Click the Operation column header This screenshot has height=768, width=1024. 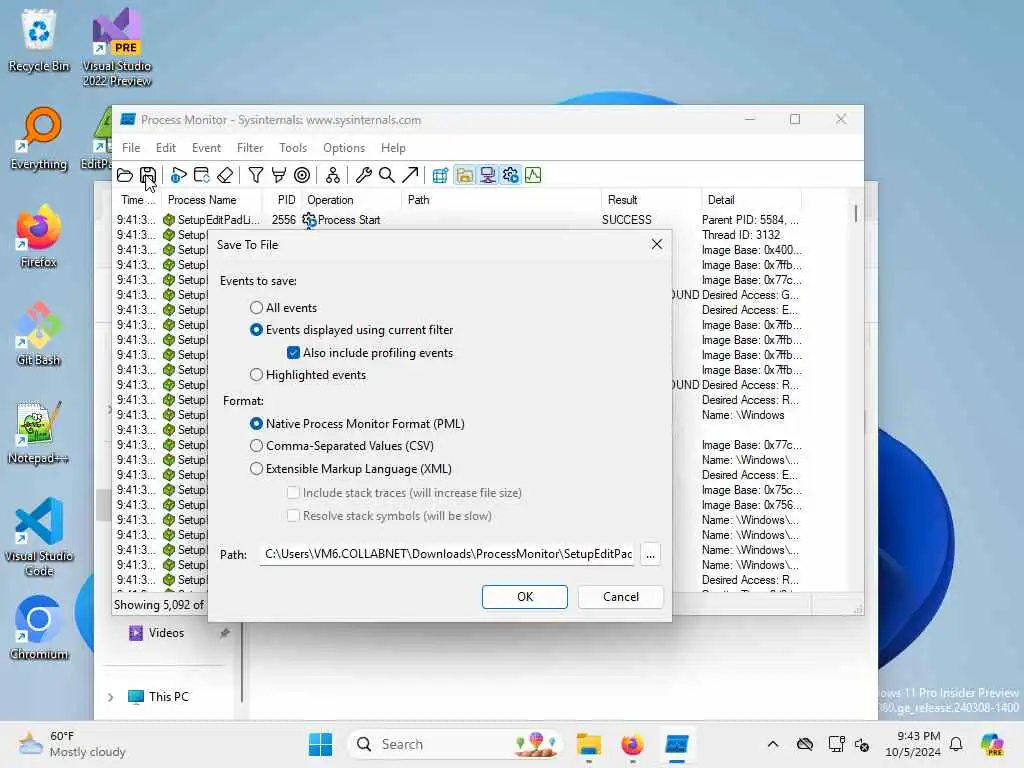(x=352, y=200)
